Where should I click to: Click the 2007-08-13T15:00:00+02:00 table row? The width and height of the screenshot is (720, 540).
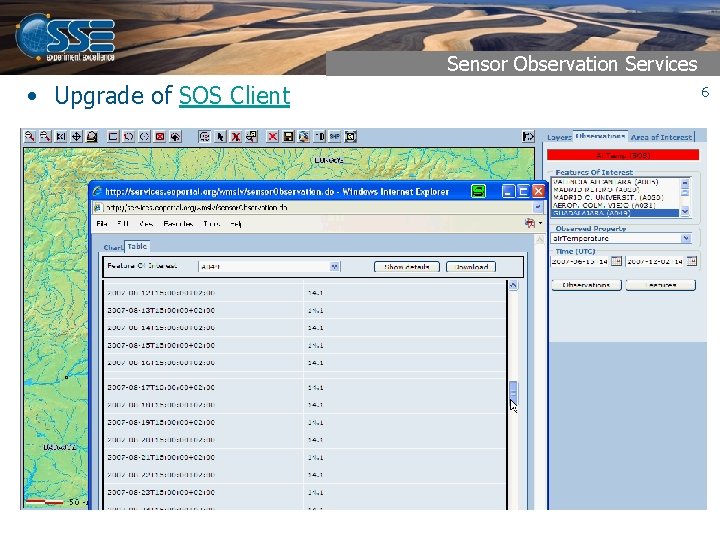click(305, 310)
